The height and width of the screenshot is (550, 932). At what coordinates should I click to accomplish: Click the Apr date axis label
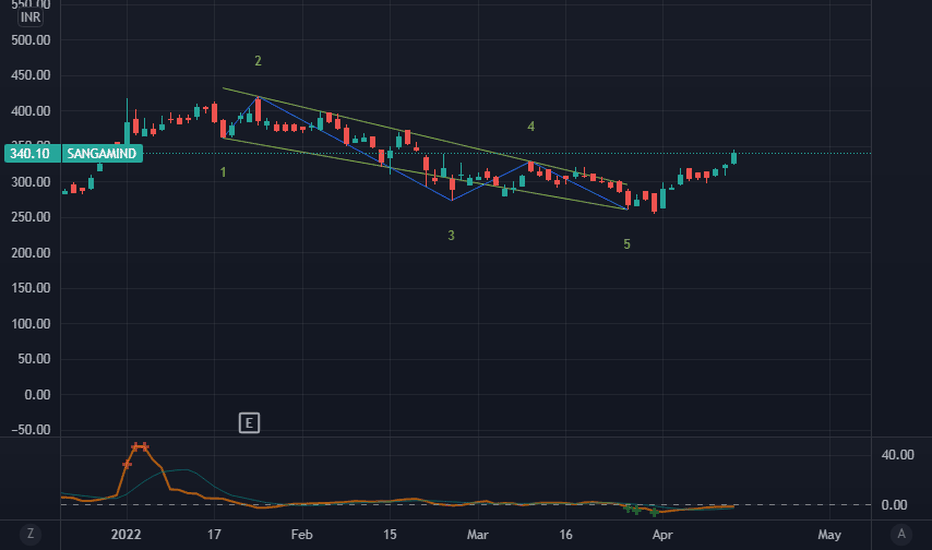(x=662, y=535)
